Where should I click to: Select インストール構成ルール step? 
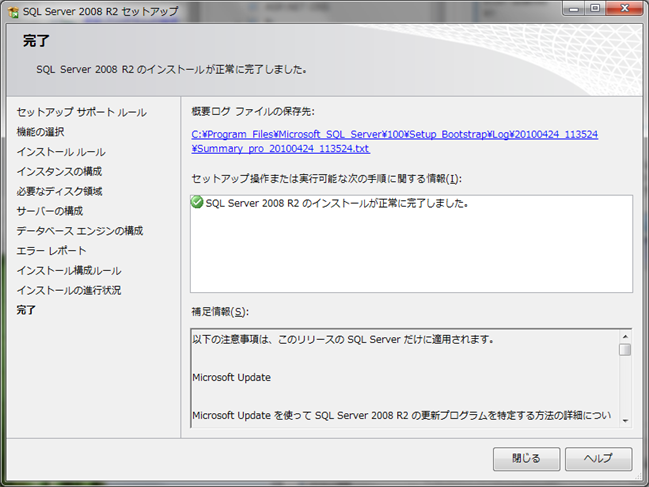click(x=69, y=271)
